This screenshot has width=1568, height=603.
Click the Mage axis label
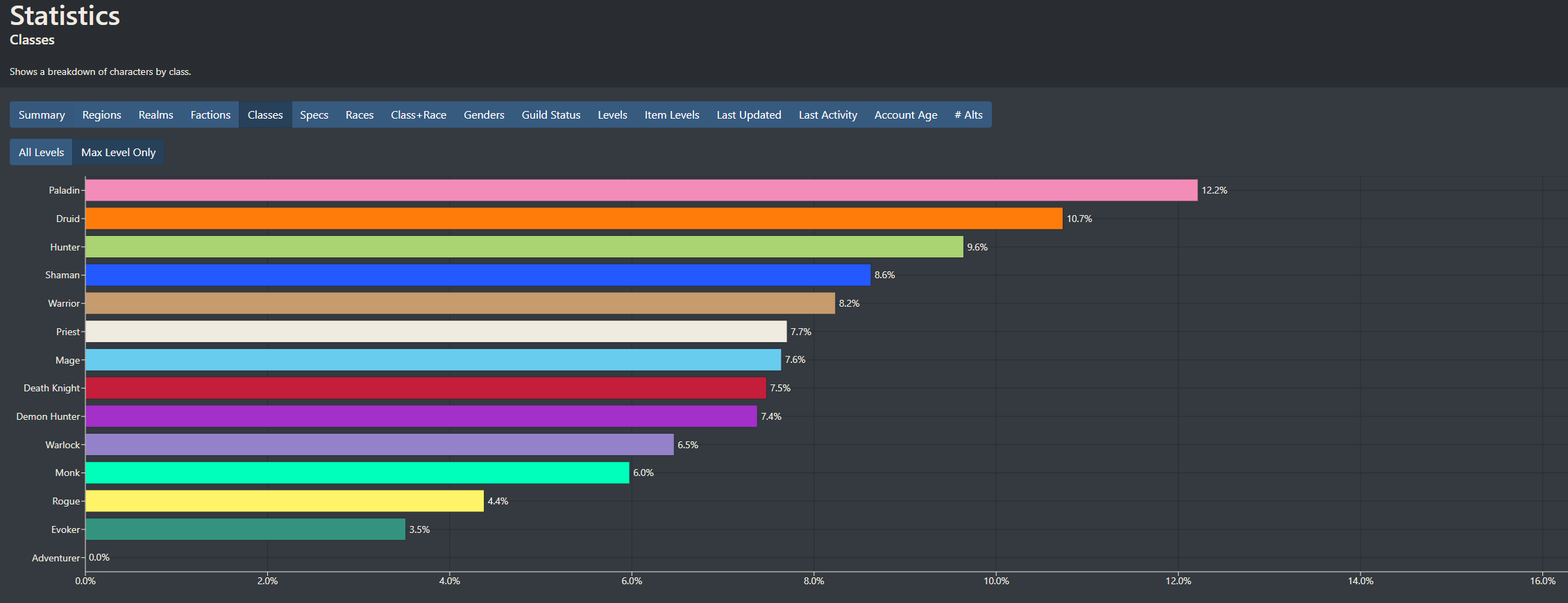[x=67, y=360]
